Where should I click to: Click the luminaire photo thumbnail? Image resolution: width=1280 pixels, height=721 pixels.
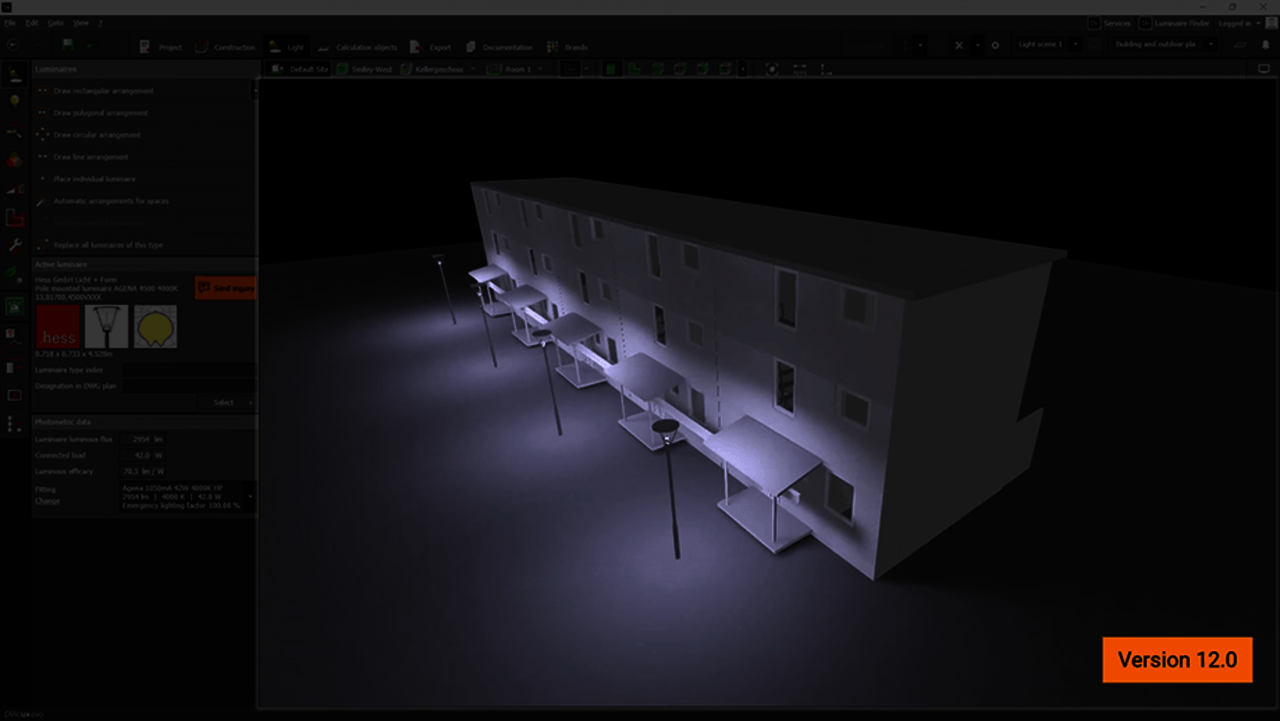[106, 327]
